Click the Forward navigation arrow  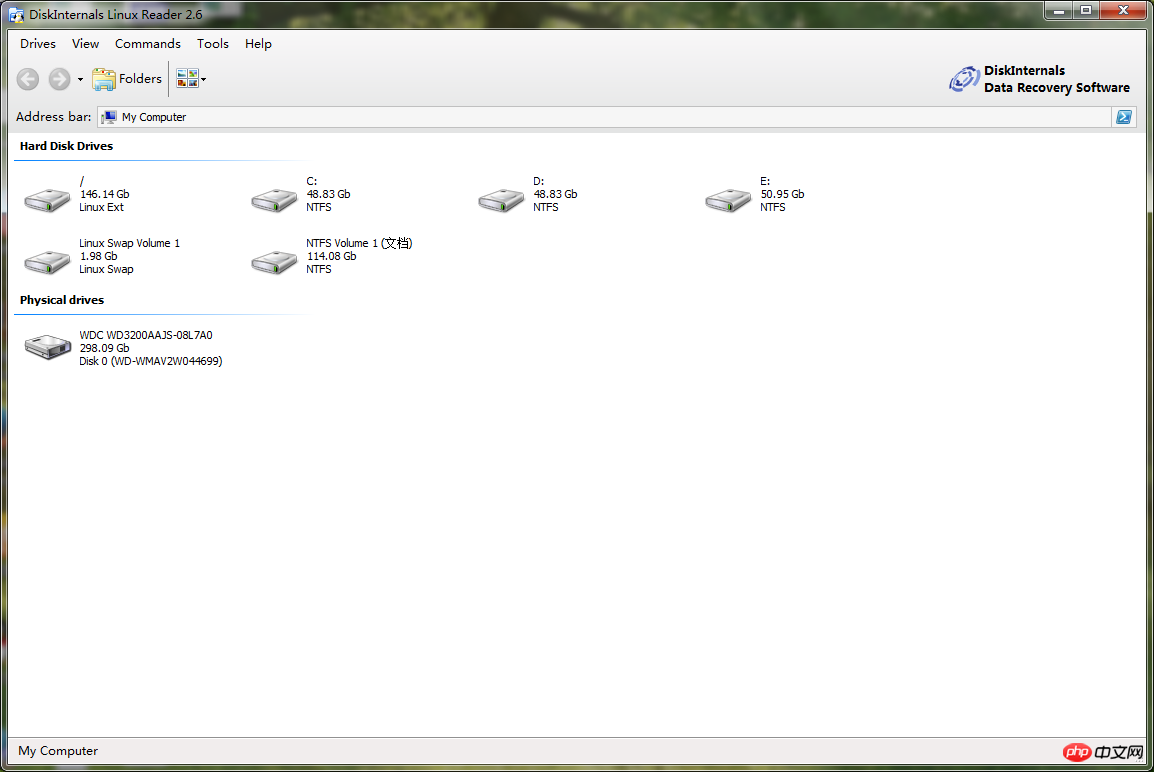60,79
